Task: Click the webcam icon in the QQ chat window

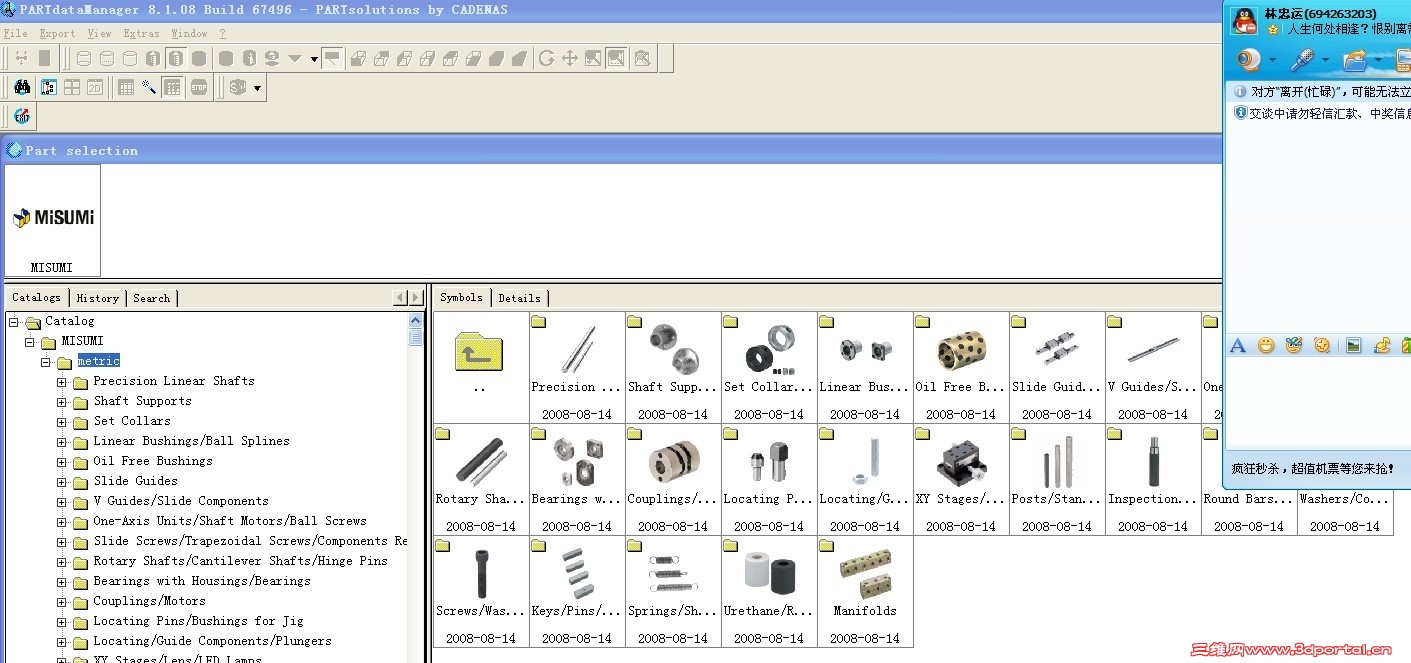Action: [x=1248, y=61]
